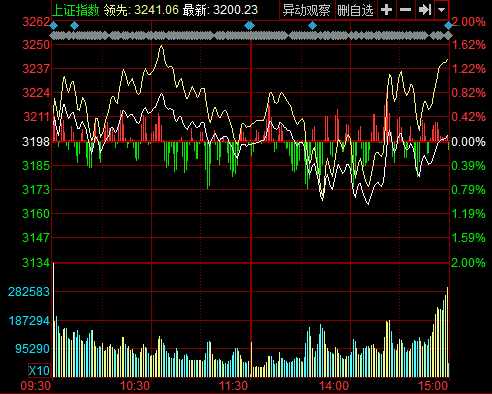Click the 0.00% right axis label
Viewport: 492px width, 394px height.
coord(468,142)
